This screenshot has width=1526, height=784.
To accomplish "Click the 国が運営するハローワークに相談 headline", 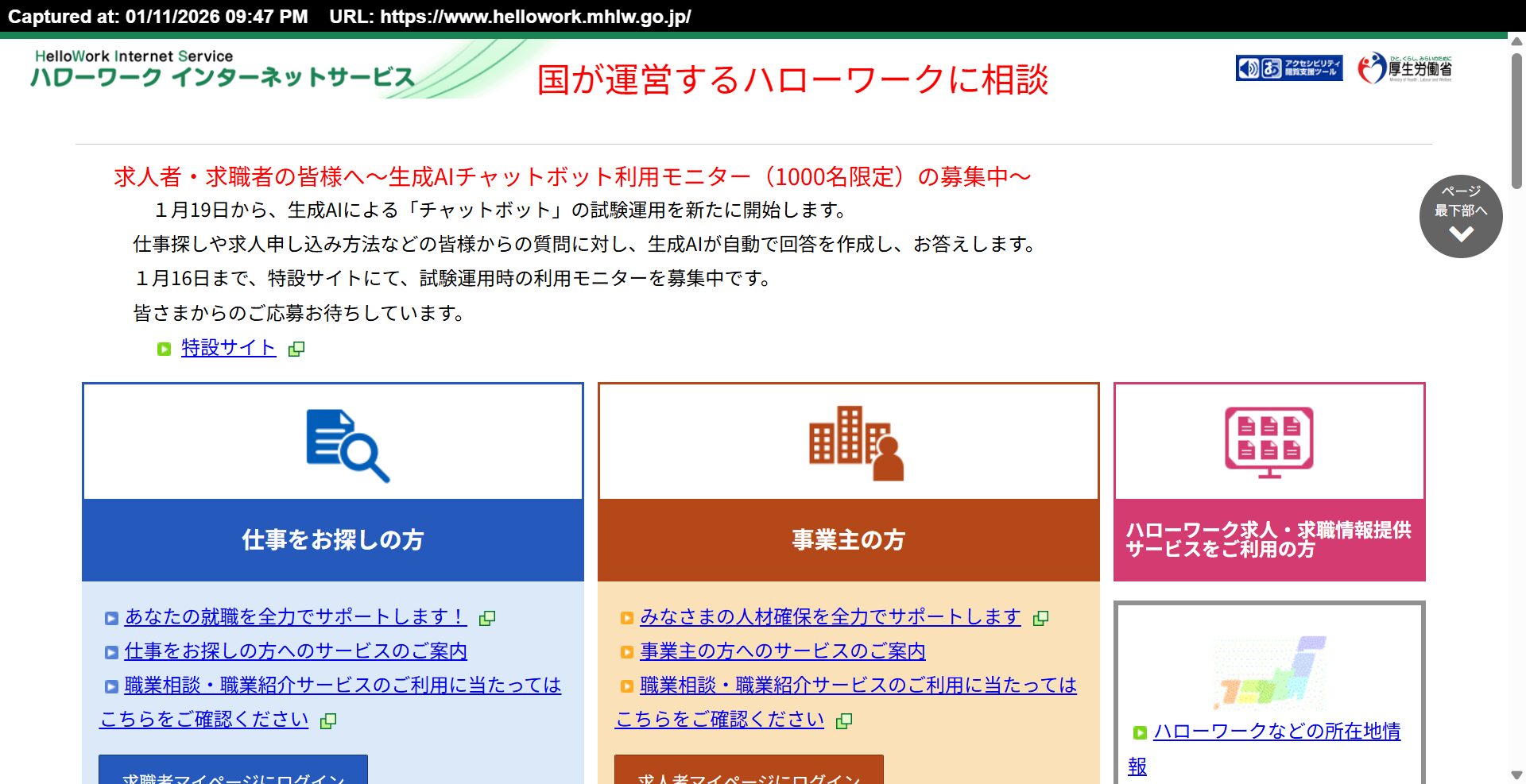I will click(x=792, y=79).
